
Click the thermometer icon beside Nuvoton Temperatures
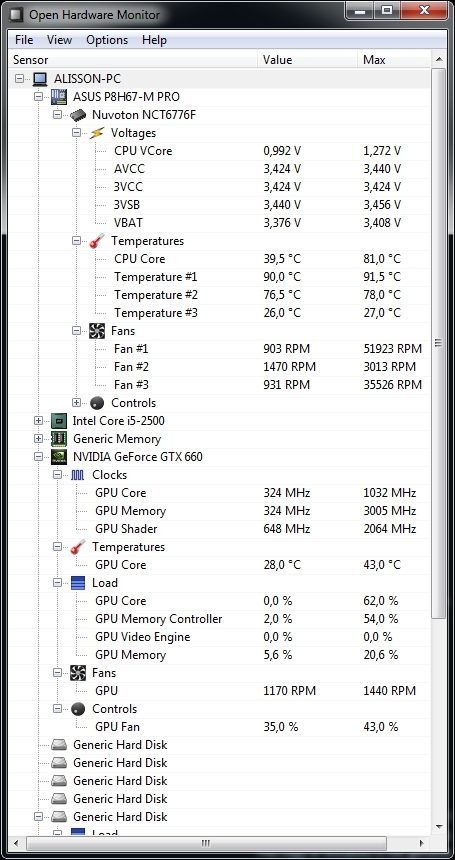[96, 241]
